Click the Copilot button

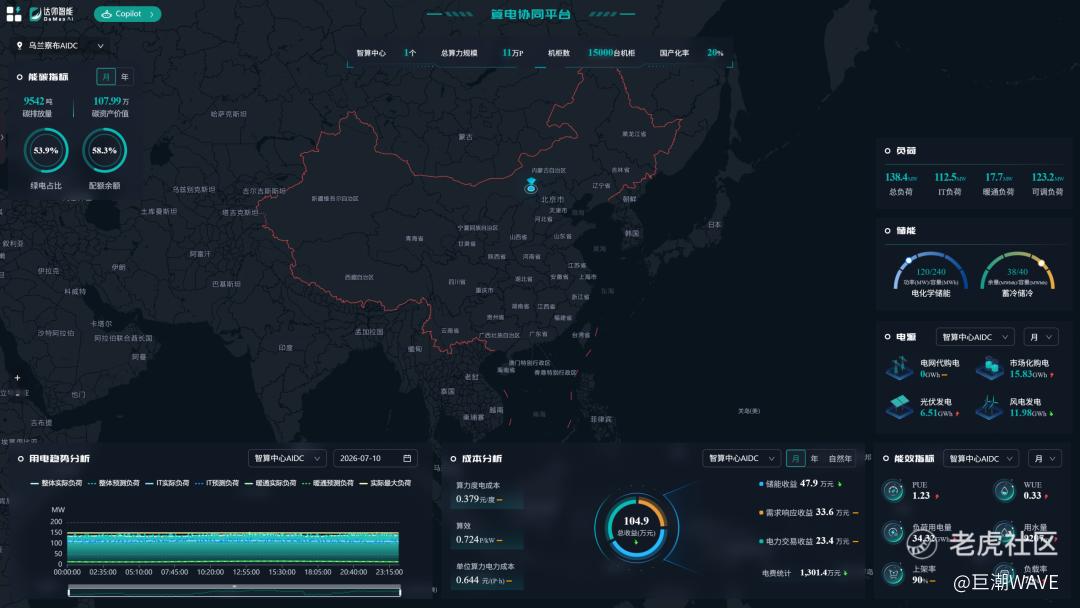[127, 14]
